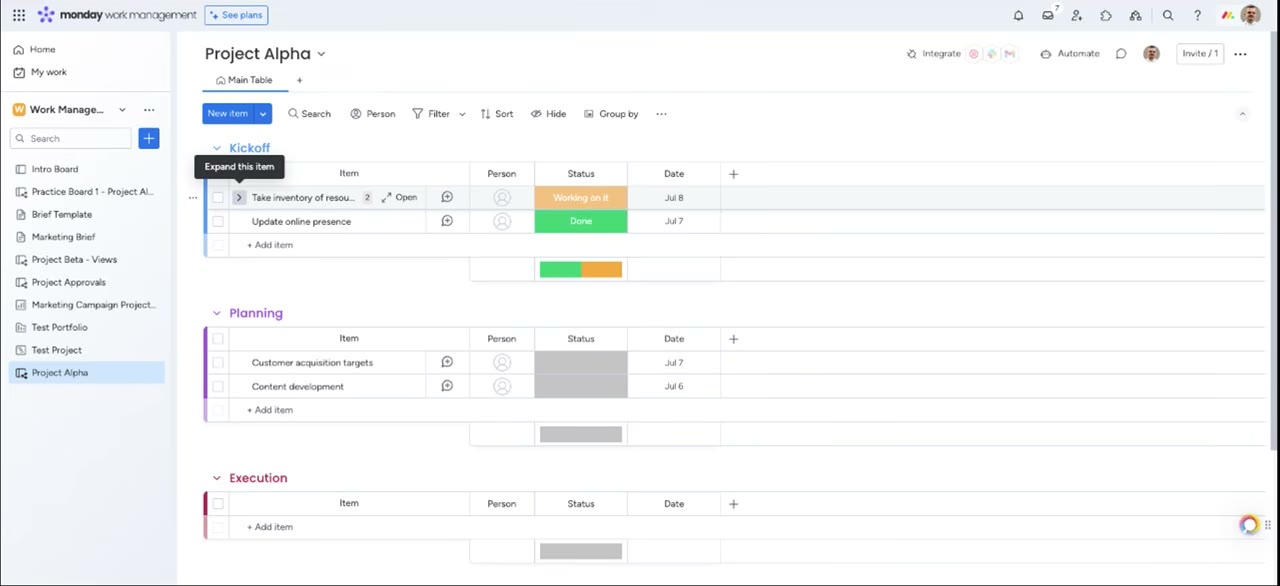Open the Filter dropdown arrow
Screen dimensions: 1280x586
coord(462,114)
